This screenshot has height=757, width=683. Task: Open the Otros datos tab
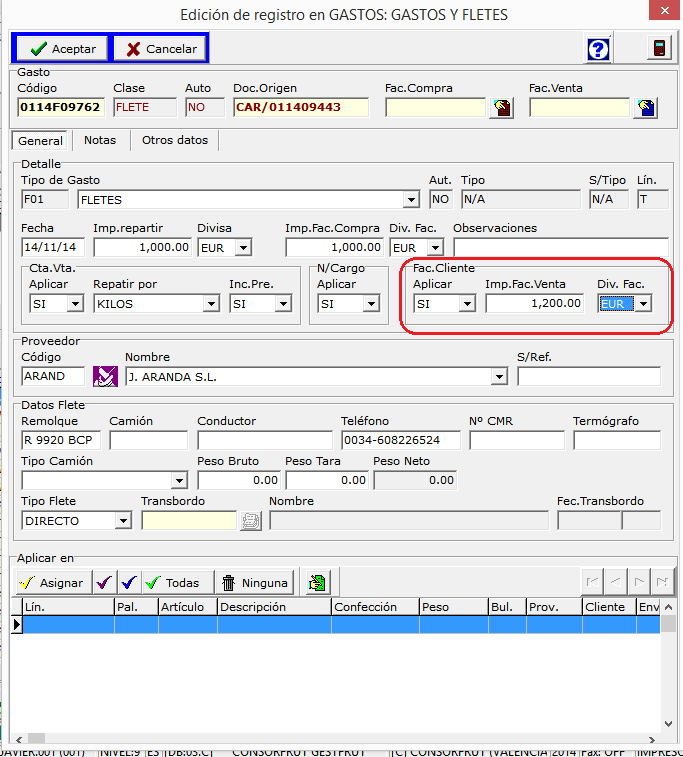coord(175,141)
